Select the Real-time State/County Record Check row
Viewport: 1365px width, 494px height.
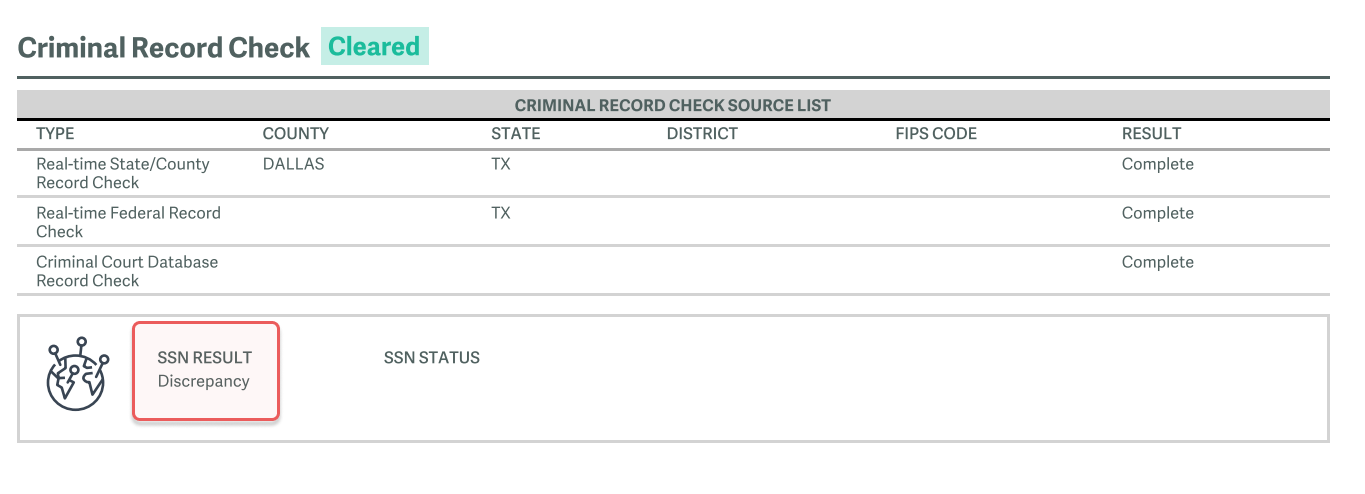pyautogui.click(x=673, y=173)
